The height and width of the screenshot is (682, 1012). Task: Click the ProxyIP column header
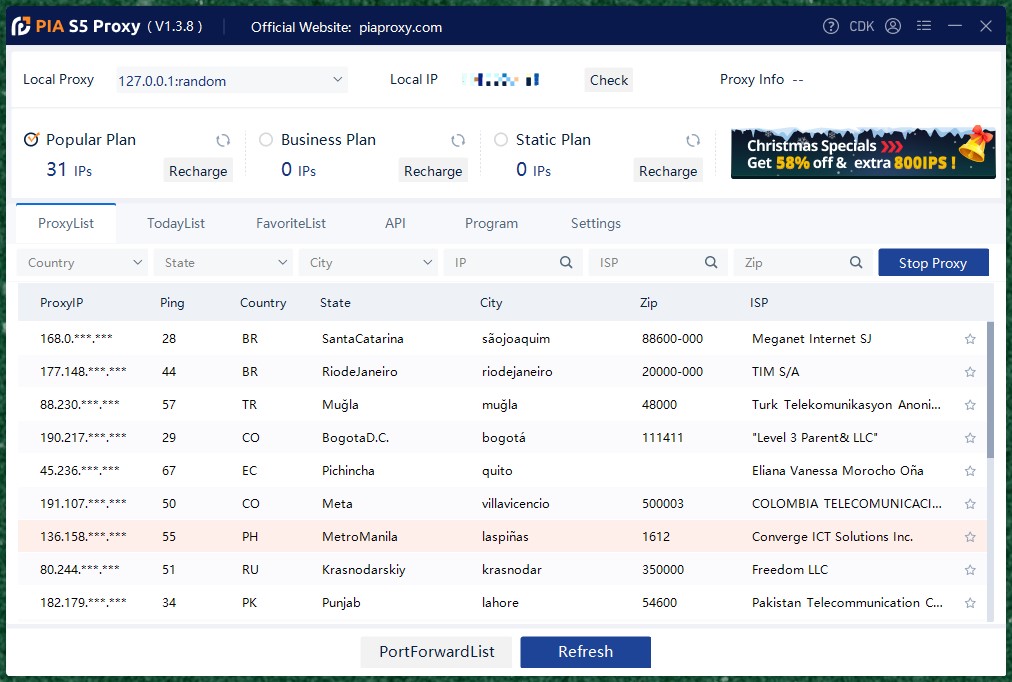61,303
